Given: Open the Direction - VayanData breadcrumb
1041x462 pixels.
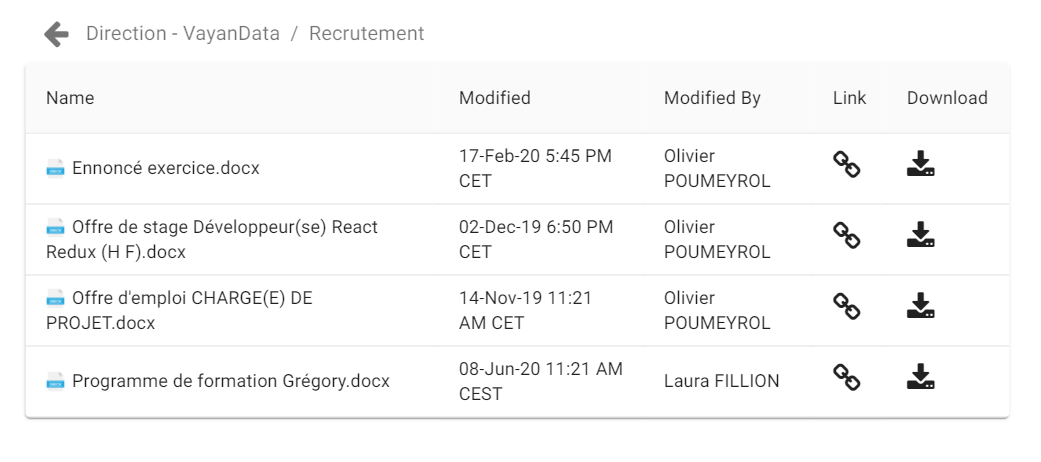Looking at the screenshot, I should click(183, 34).
